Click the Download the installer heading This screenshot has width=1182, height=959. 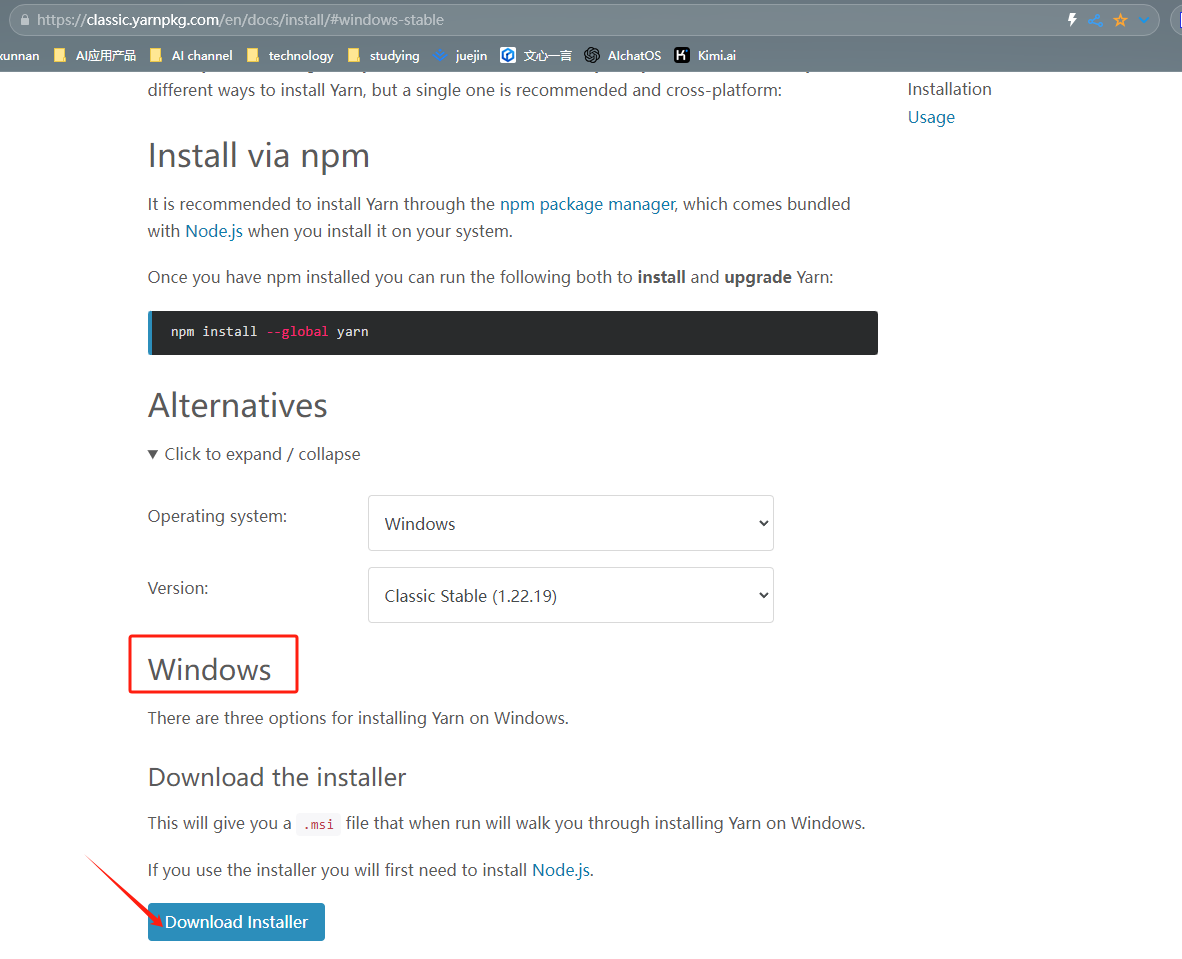pos(277,777)
